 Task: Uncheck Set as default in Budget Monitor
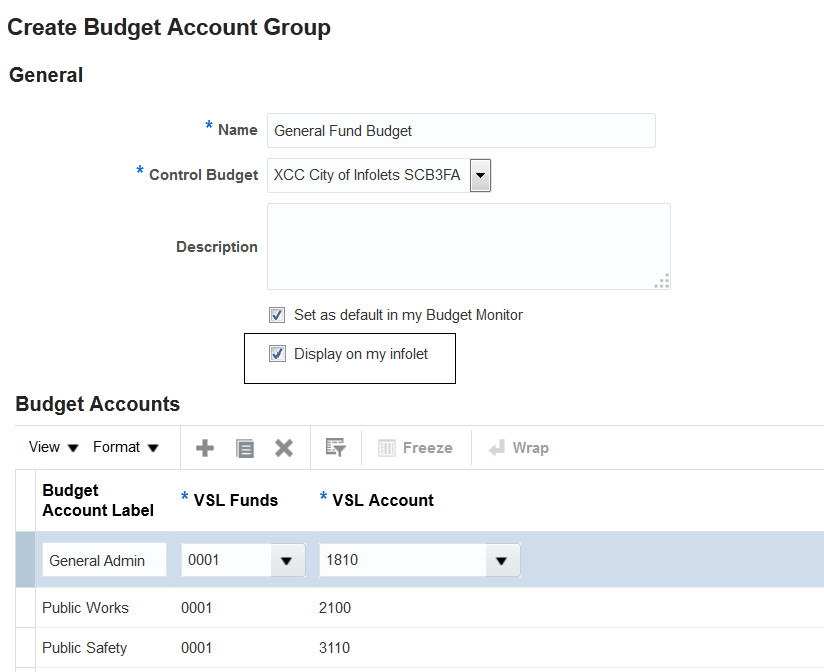tap(277, 315)
